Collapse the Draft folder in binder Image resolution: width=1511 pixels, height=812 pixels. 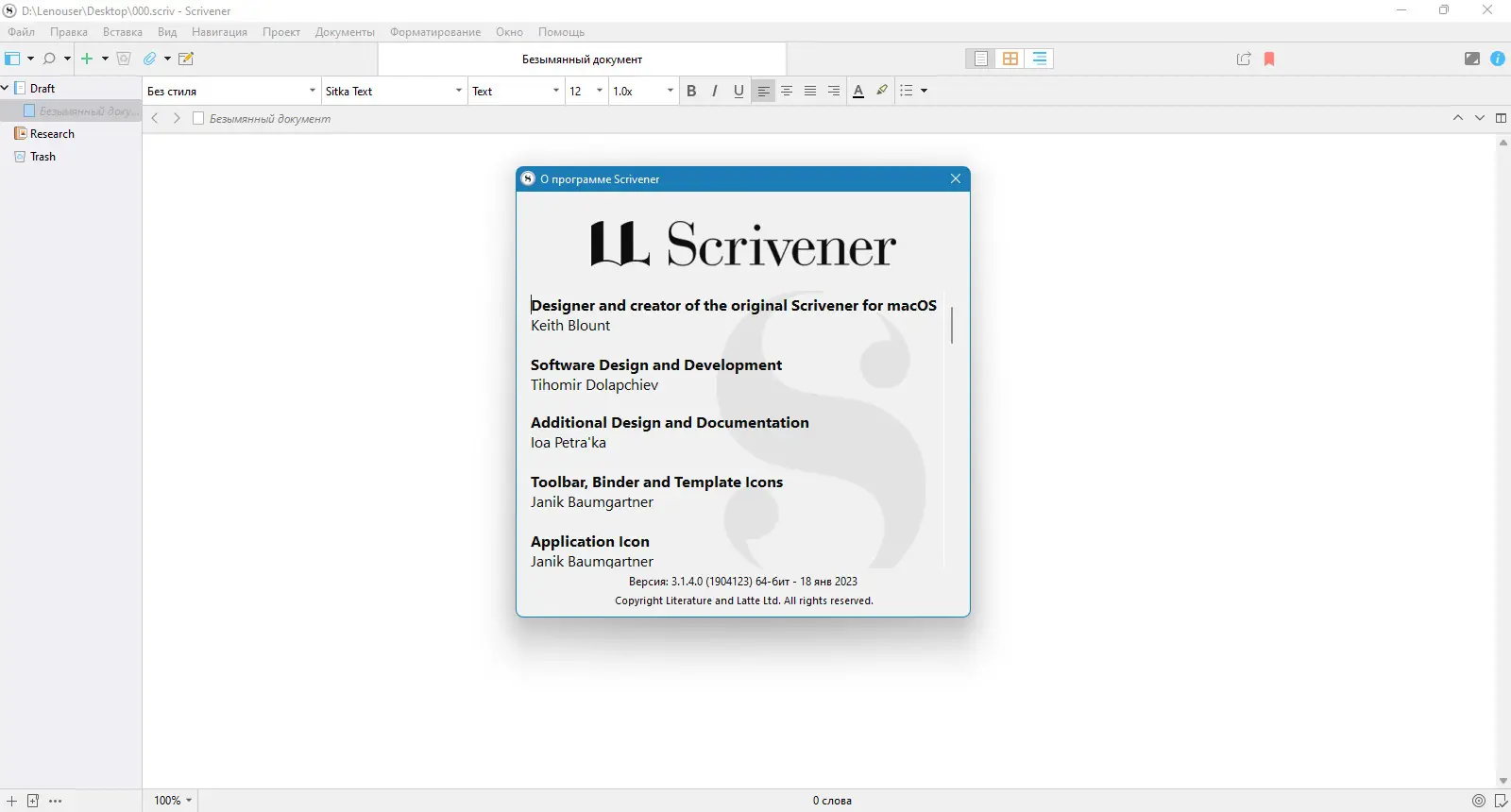click(x=6, y=88)
